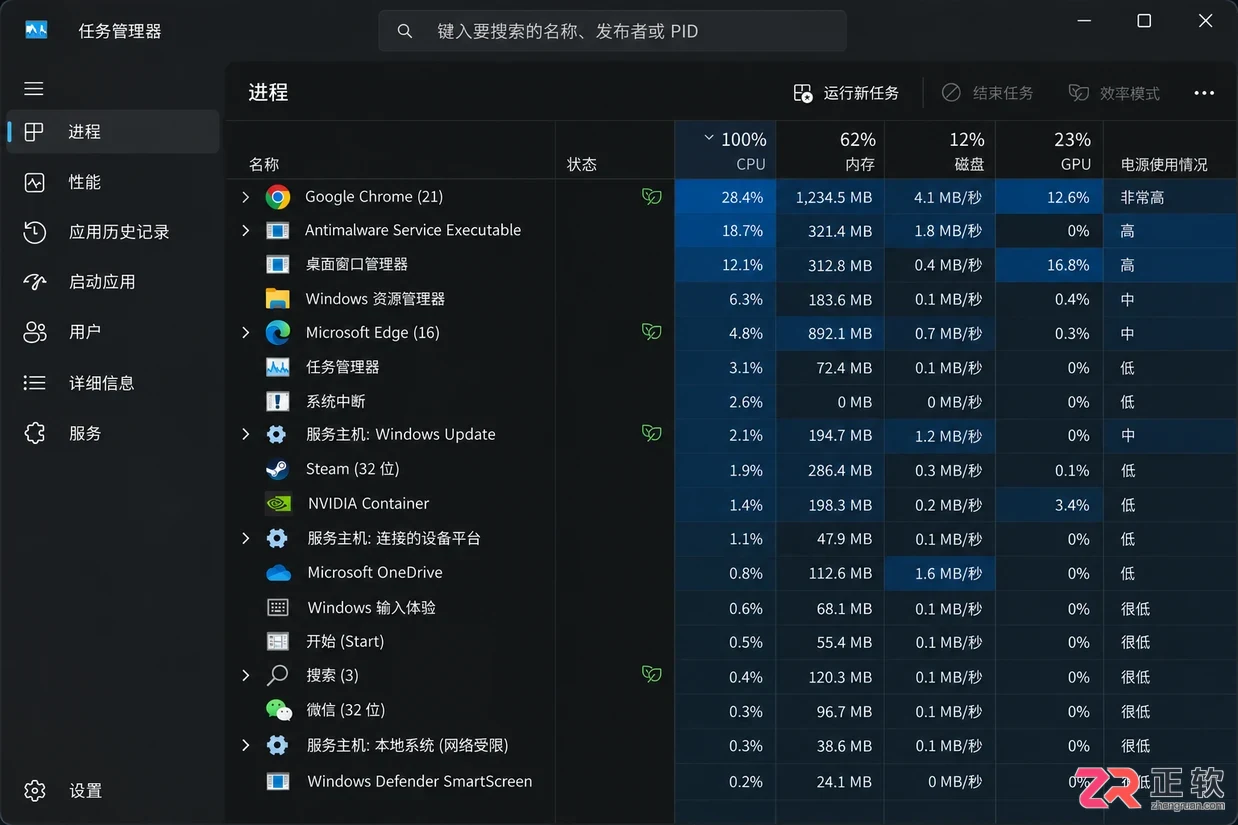Image resolution: width=1238 pixels, height=825 pixels.
Task: Click the 28.4% CPU value cell
Action: 725,198
